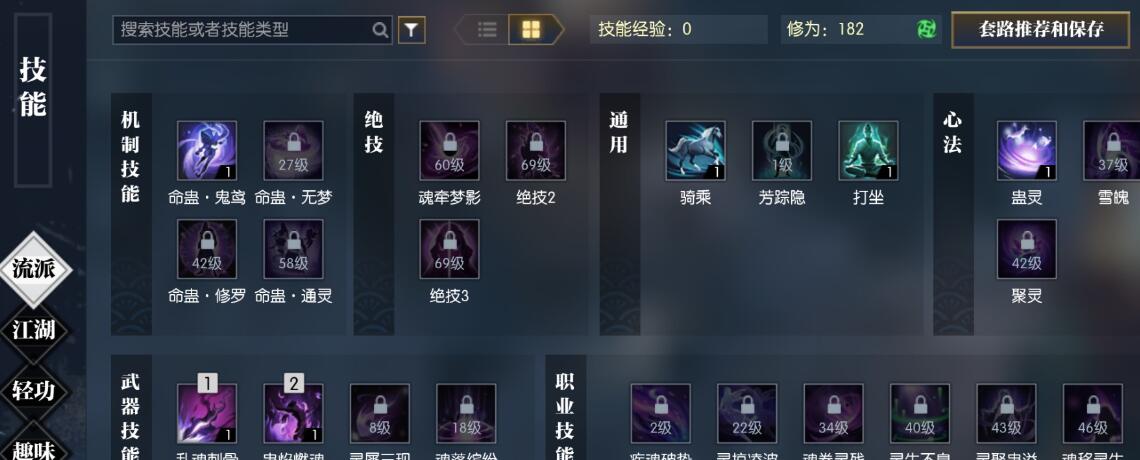Select the 命蛊·鬼鸢 skill icon
1140x460 pixels.
coord(206,150)
